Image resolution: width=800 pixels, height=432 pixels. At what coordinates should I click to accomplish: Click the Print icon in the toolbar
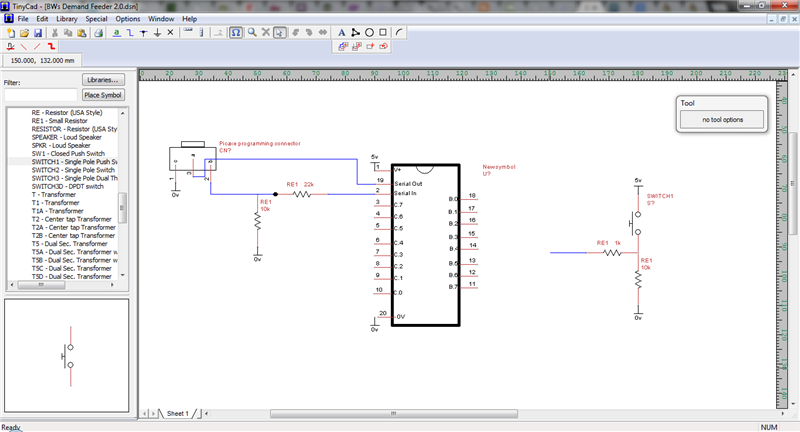[x=98, y=32]
